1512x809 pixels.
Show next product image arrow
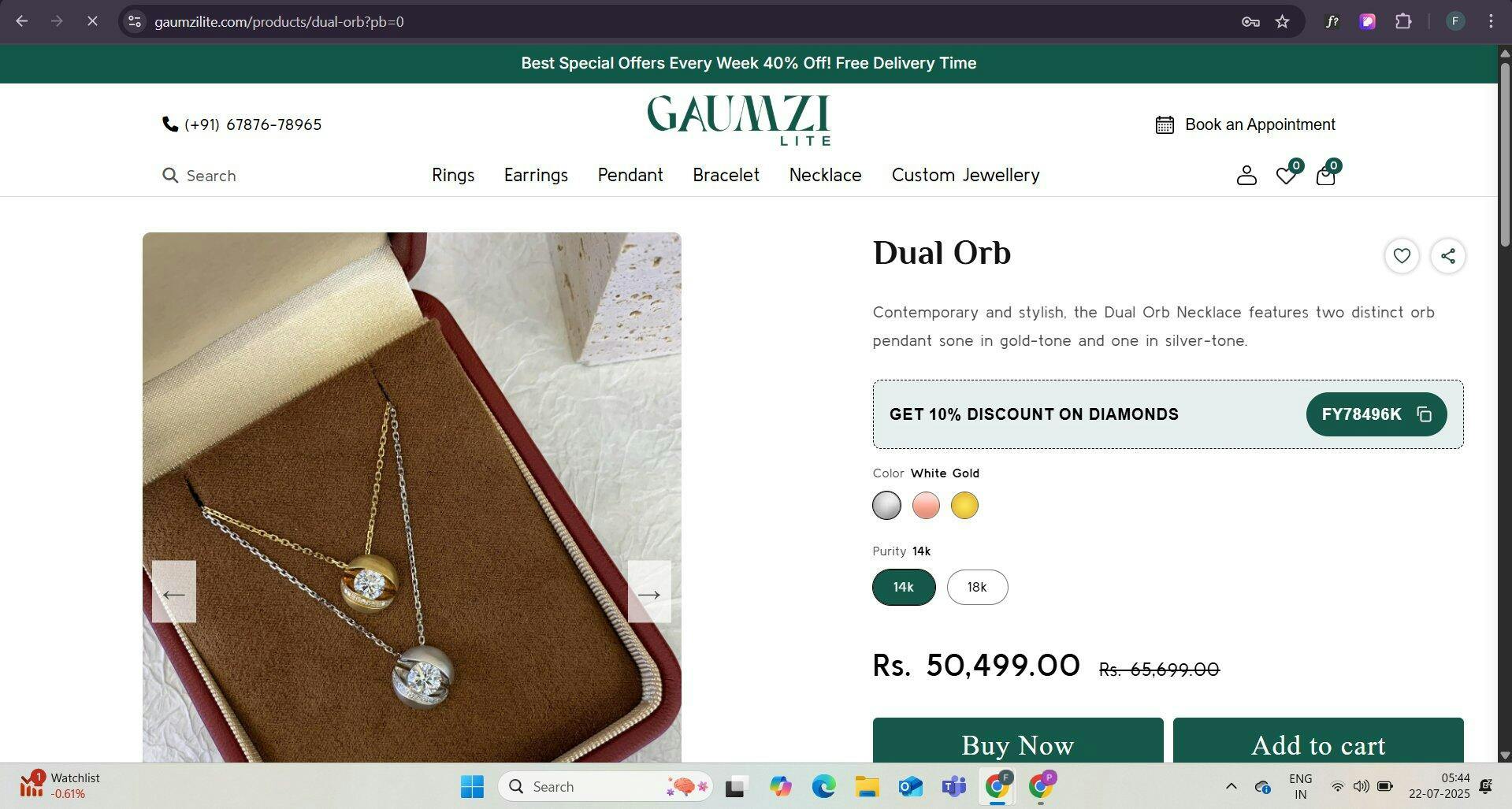(x=649, y=592)
